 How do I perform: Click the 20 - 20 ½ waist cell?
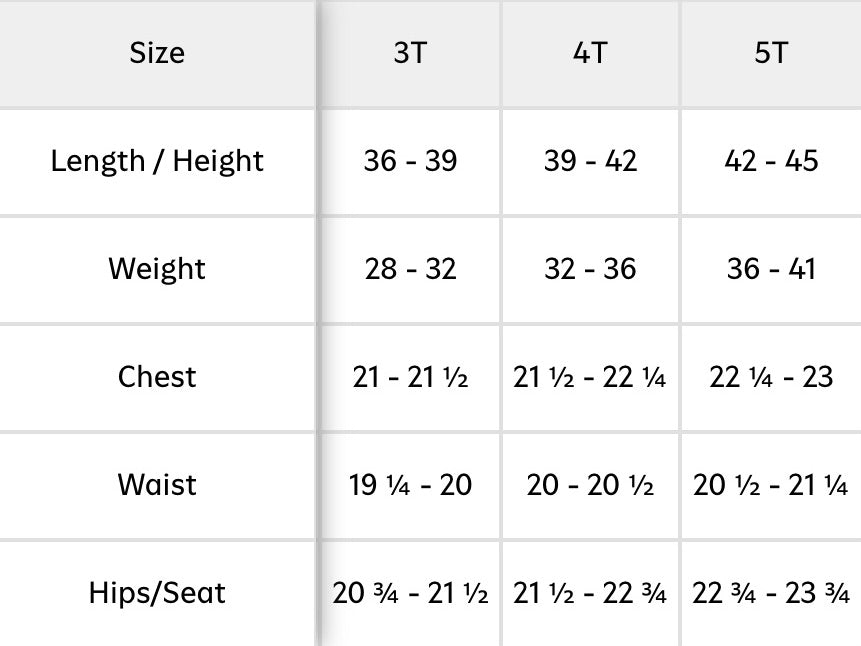pos(590,485)
